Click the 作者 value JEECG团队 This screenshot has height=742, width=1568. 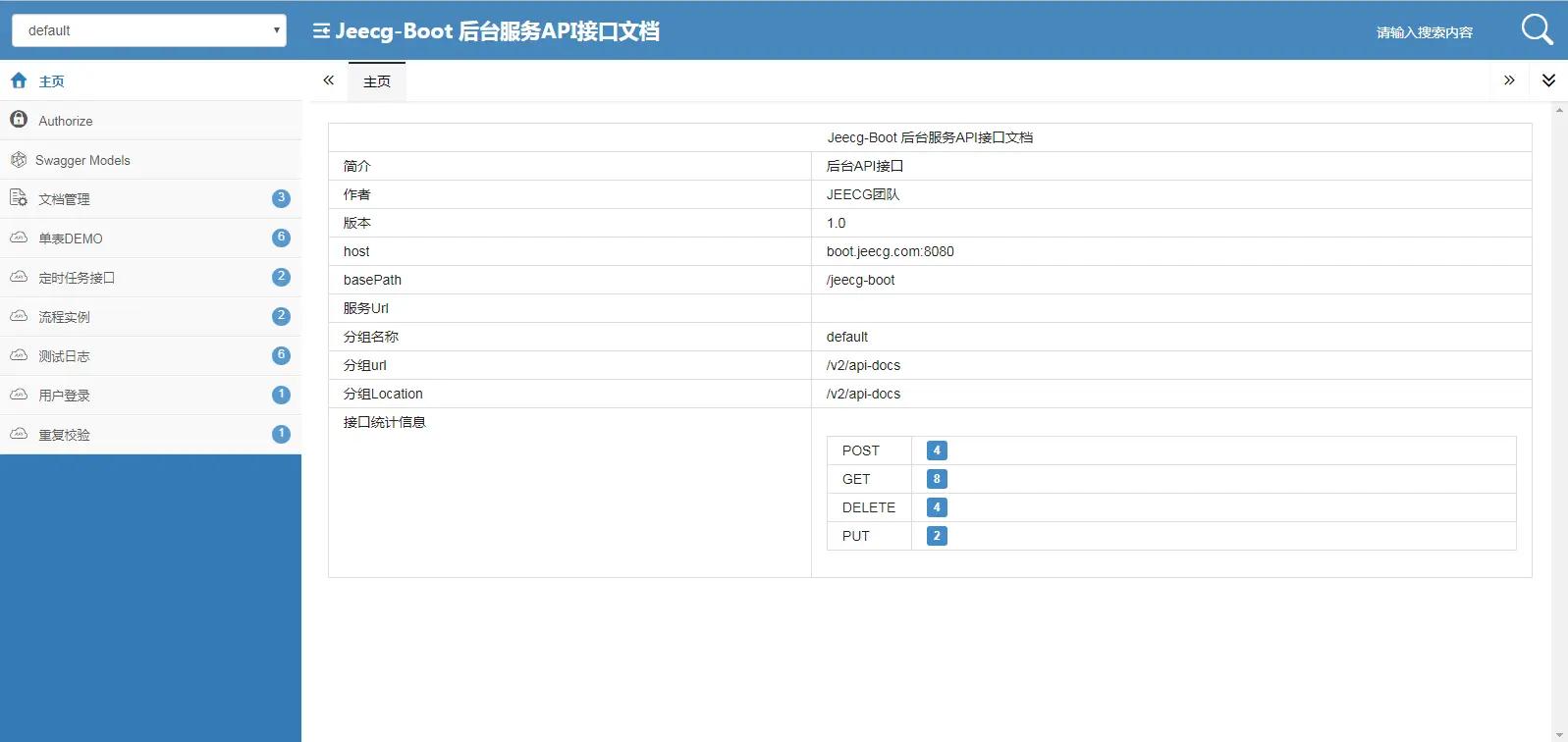tap(863, 194)
